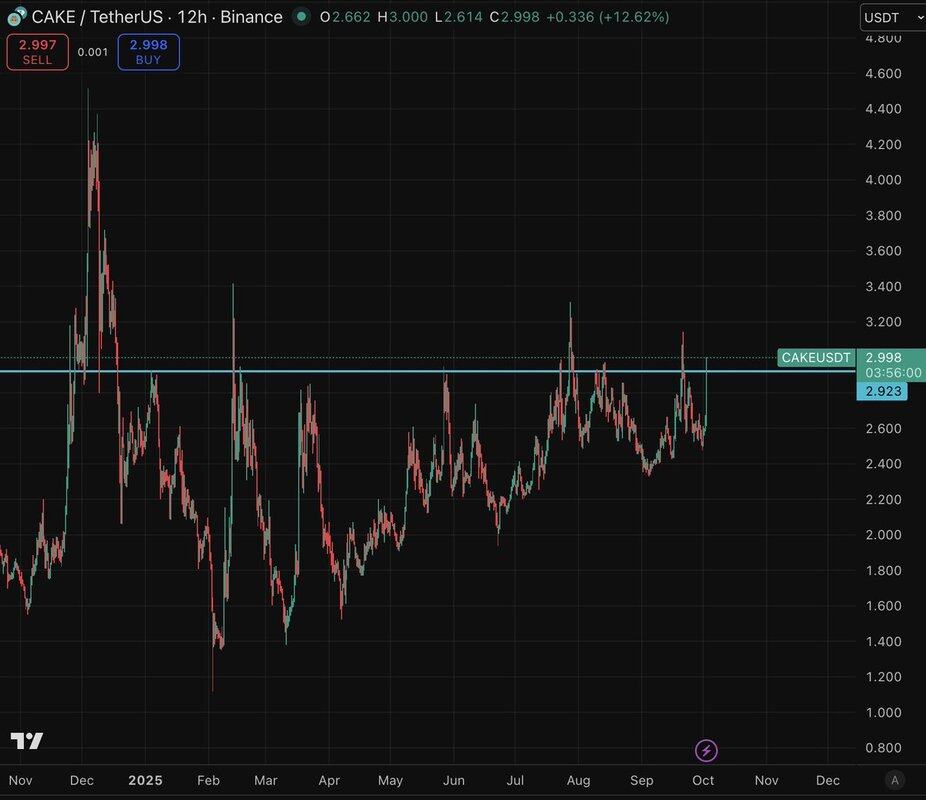Click the 2.923 horizontal line price tag

(881, 391)
